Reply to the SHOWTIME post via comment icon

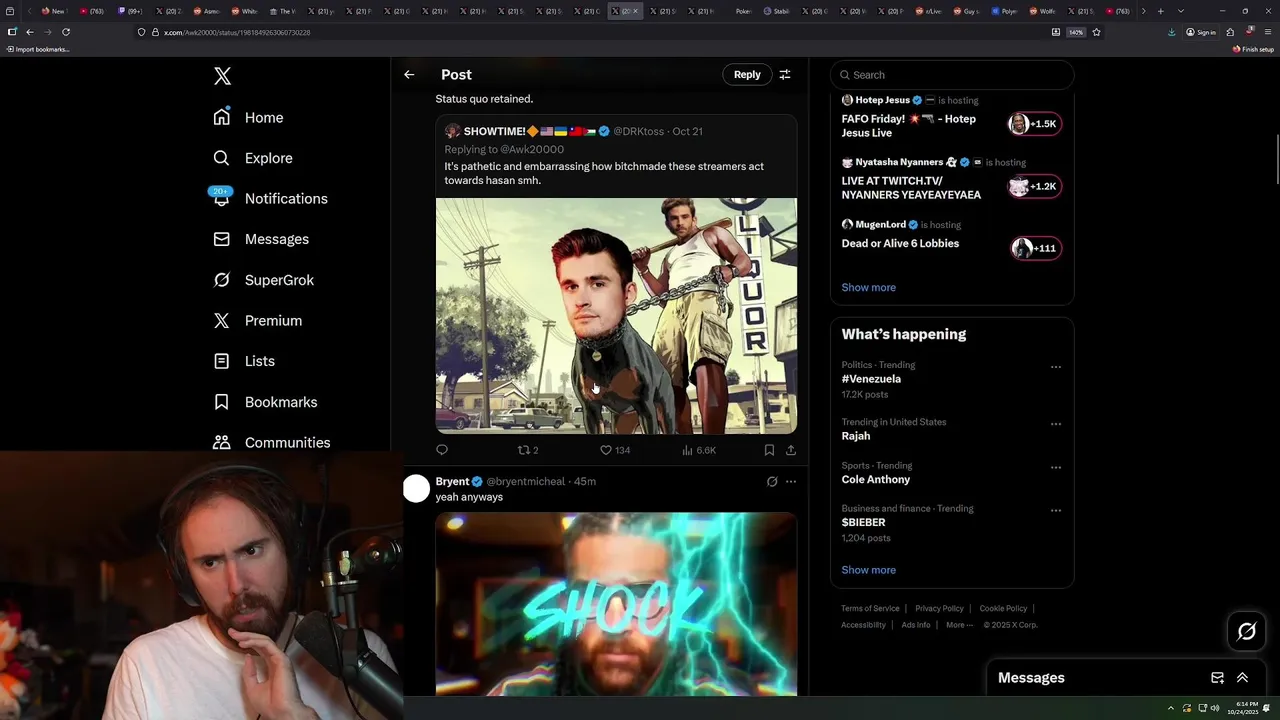pyautogui.click(x=442, y=450)
